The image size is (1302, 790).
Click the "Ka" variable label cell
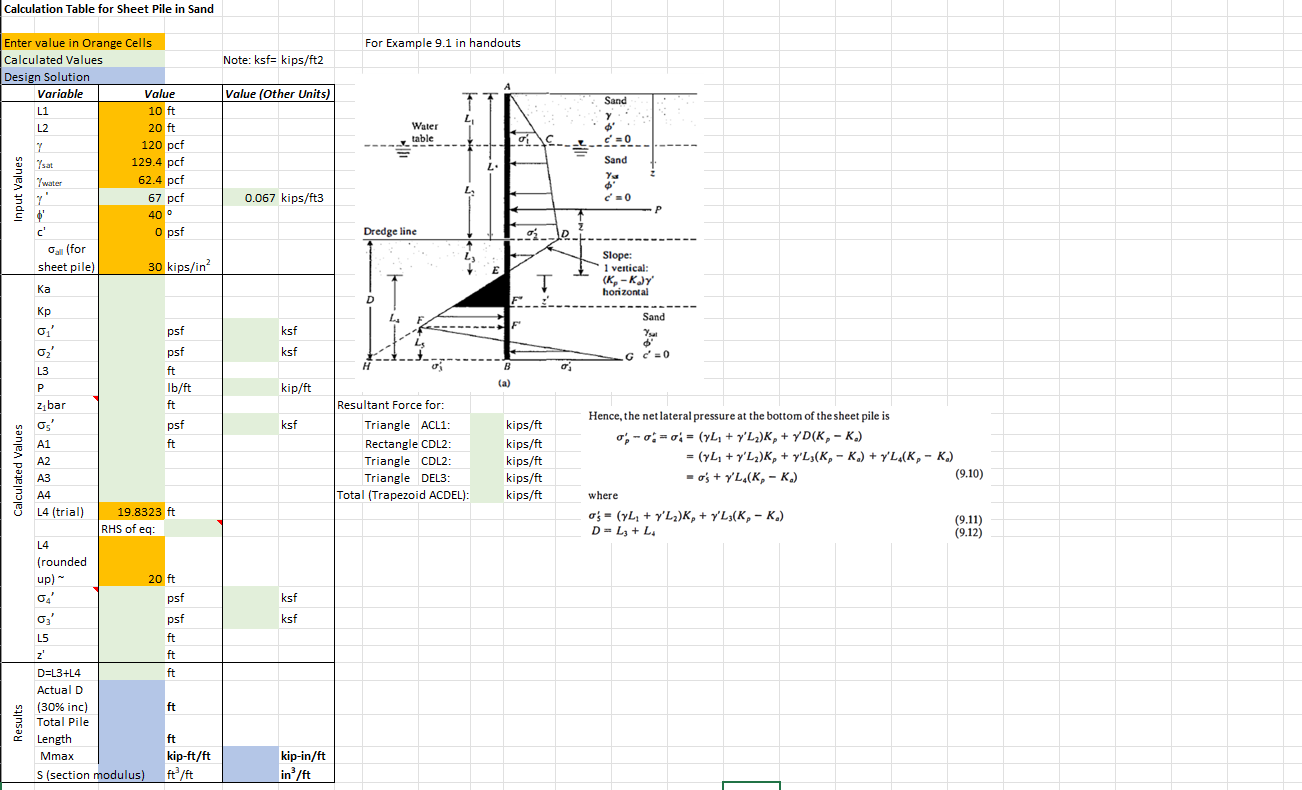[x=66, y=289]
